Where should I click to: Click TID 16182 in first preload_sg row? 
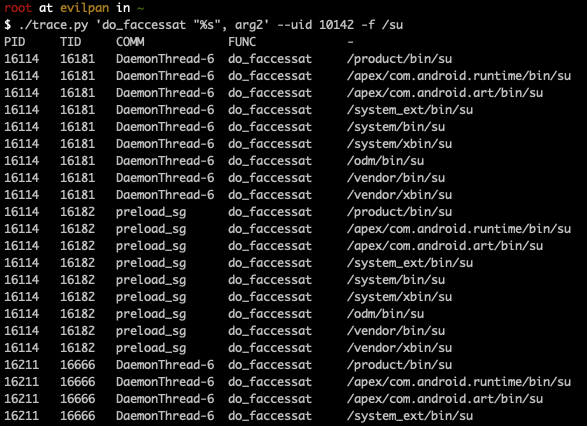pyautogui.click(x=77, y=212)
